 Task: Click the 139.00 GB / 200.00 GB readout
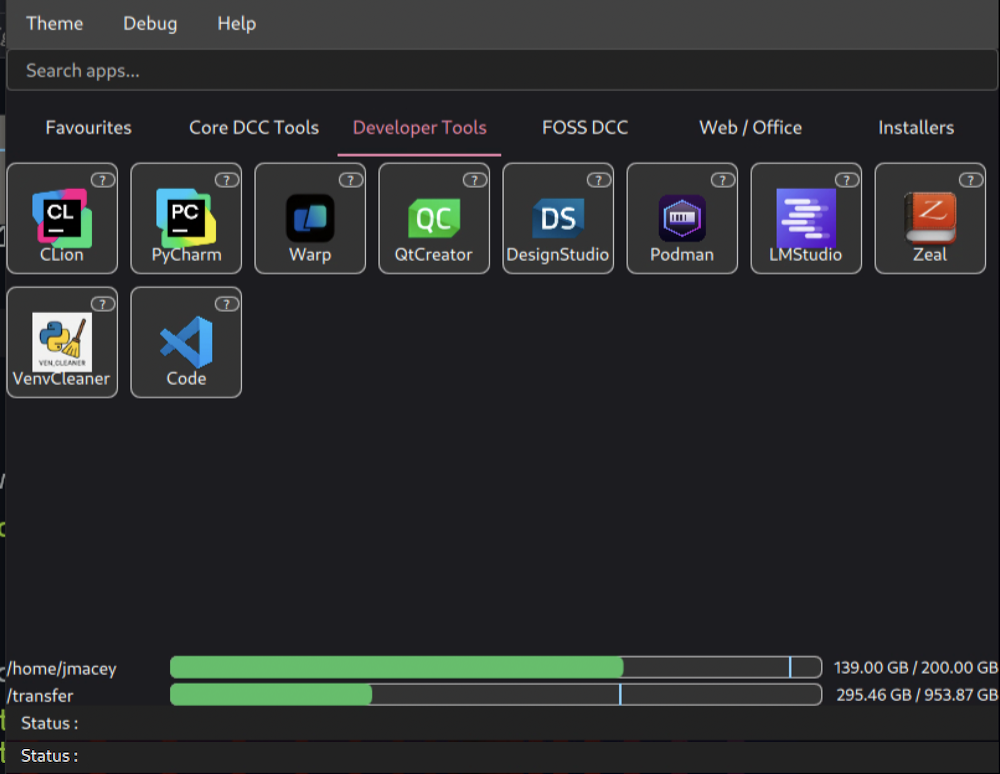[916, 668]
